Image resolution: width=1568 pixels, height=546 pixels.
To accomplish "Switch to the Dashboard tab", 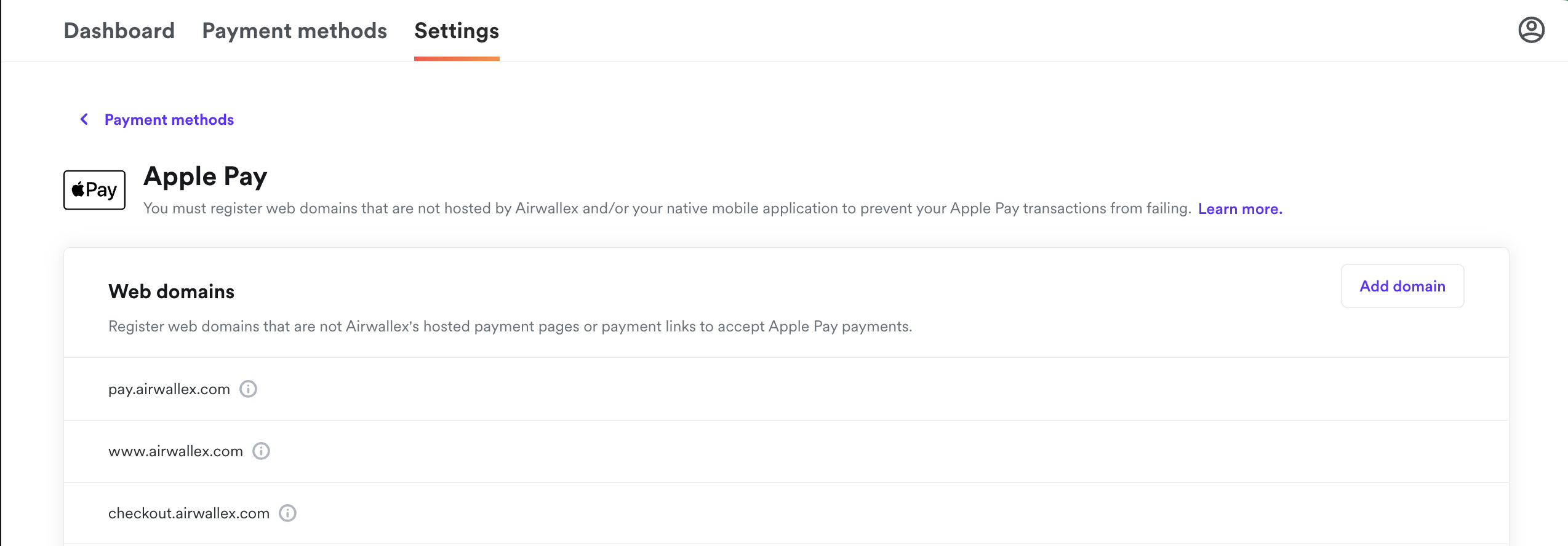I will tap(119, 31).
